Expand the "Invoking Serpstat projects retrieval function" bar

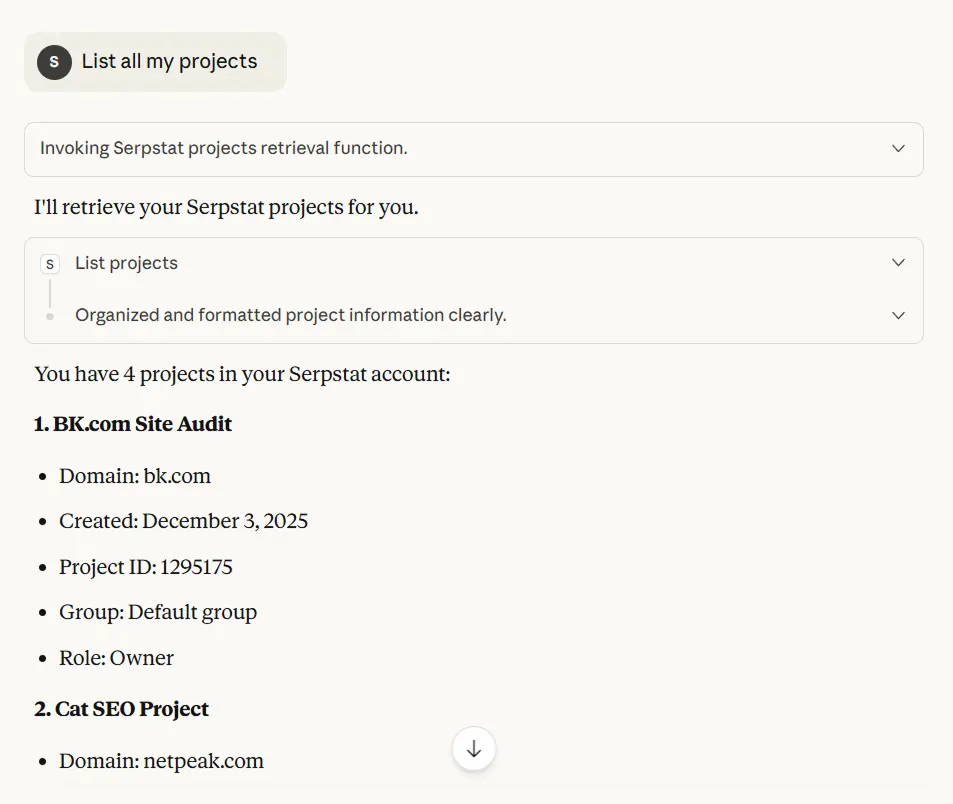click(x=897, y=148)
